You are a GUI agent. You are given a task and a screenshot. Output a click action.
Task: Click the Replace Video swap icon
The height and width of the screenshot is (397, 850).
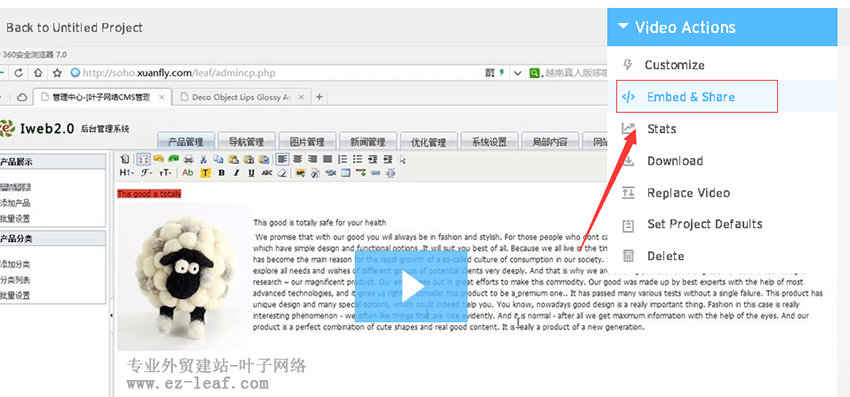628,193
